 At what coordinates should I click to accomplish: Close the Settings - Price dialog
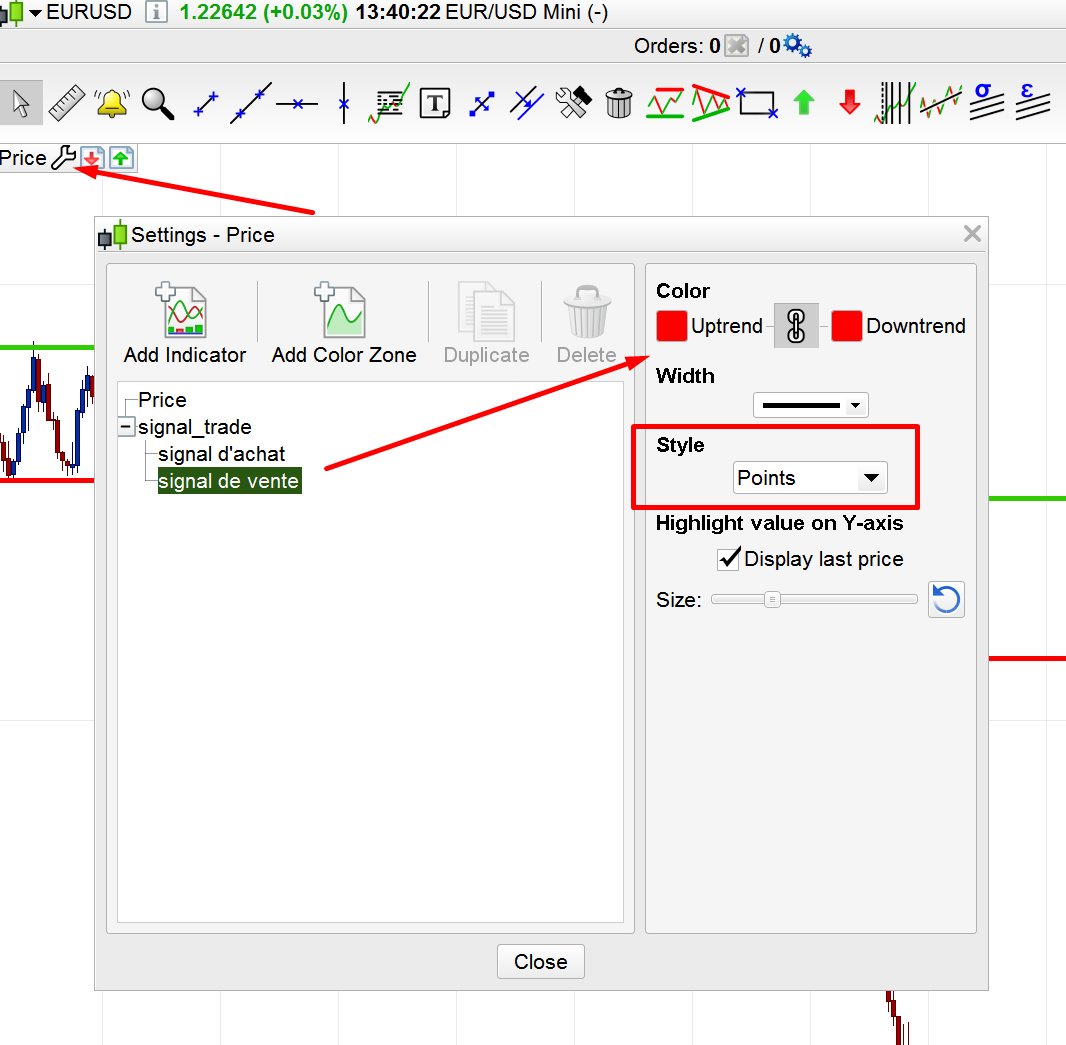point(972,234)
